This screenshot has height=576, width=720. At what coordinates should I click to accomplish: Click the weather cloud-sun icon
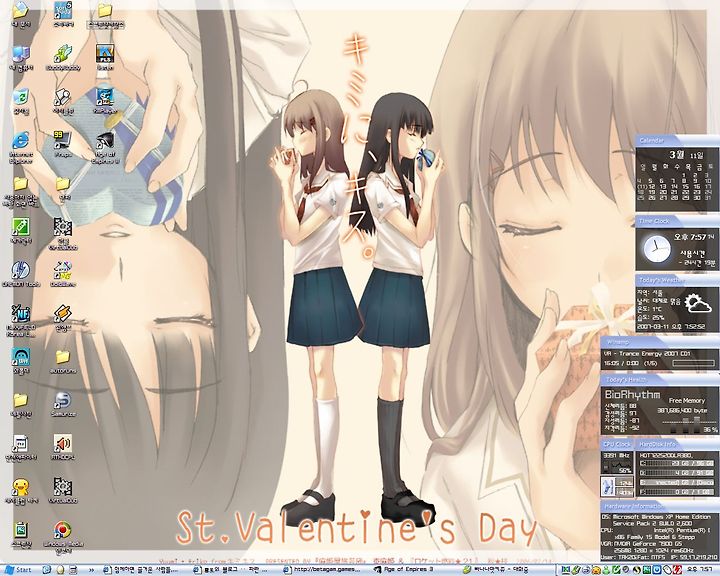pyautogui.click(x=698, y=304)
